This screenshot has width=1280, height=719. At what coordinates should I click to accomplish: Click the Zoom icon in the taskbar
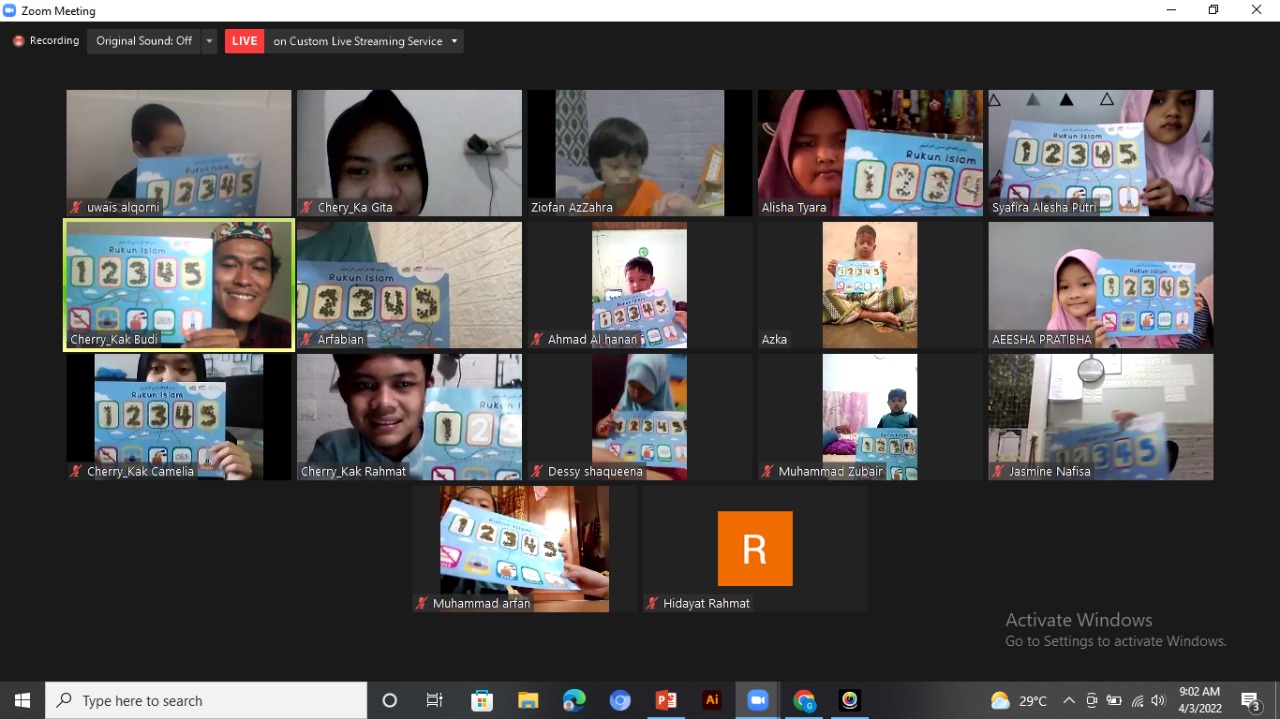click(758, 700)
